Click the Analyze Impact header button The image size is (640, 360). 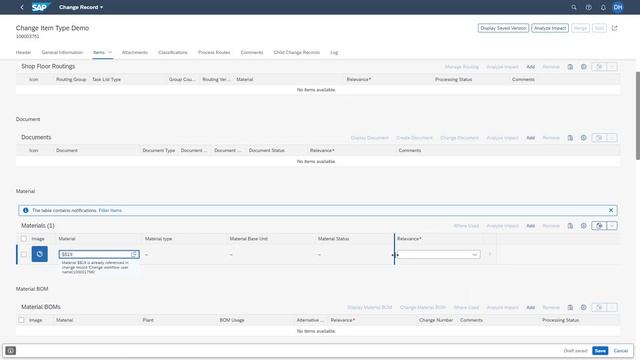tap(550, 28)
